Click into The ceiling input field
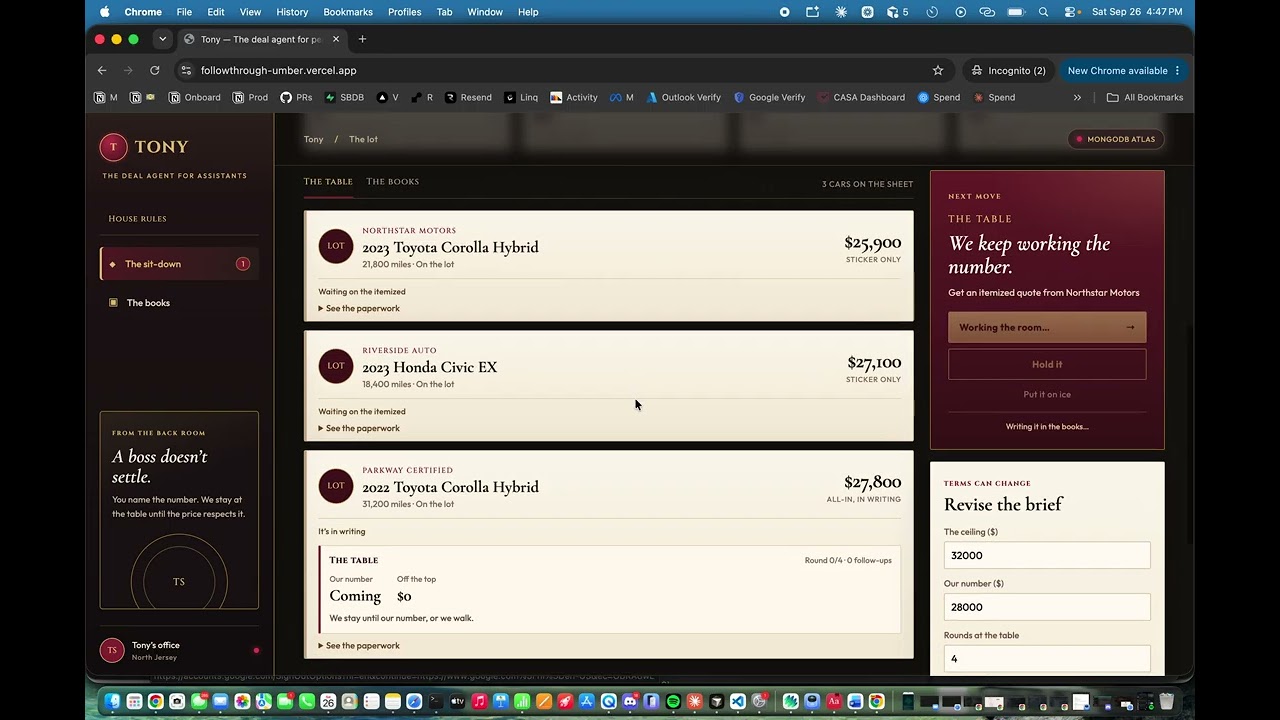The width and height of the screenshot is (1280, 720). (x=1047, y=556)
